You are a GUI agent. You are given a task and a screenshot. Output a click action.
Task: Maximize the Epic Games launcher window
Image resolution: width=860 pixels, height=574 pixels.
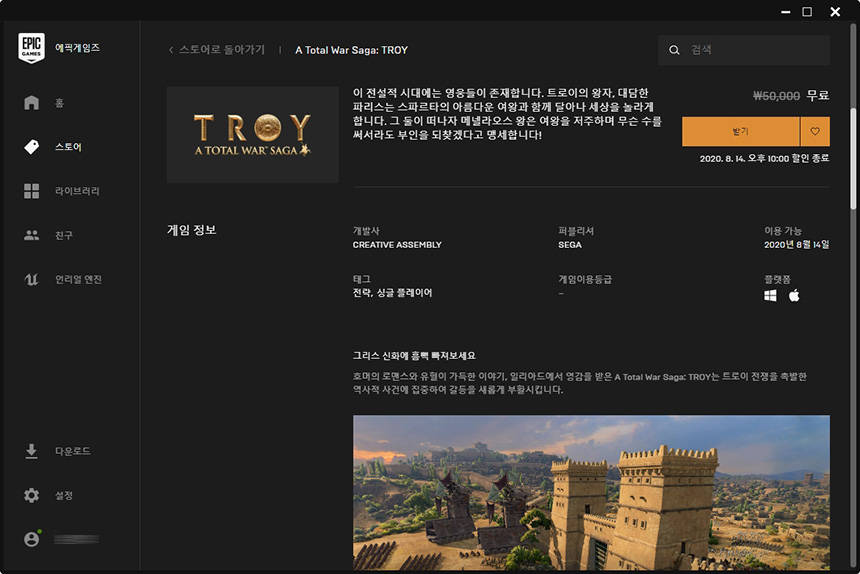coord(807,12)
